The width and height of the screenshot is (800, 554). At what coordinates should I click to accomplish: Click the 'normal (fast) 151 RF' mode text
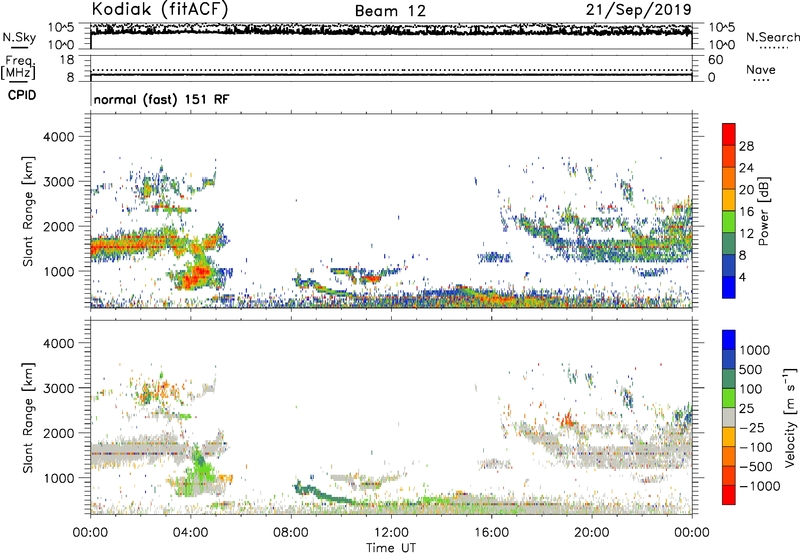pyautogui.click(x=161, y=99)
